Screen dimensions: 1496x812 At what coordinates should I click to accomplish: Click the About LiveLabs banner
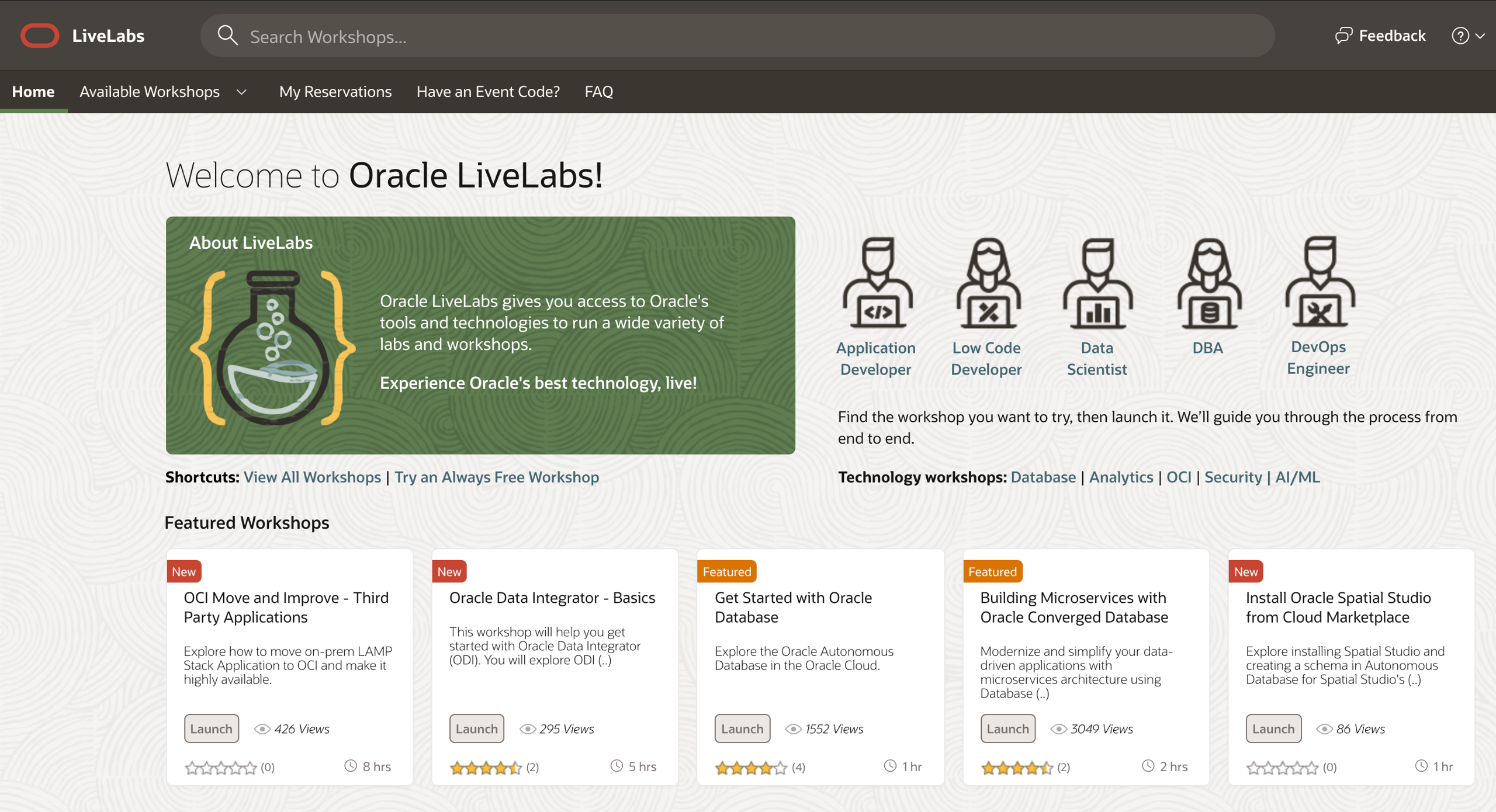pos(480,335)
